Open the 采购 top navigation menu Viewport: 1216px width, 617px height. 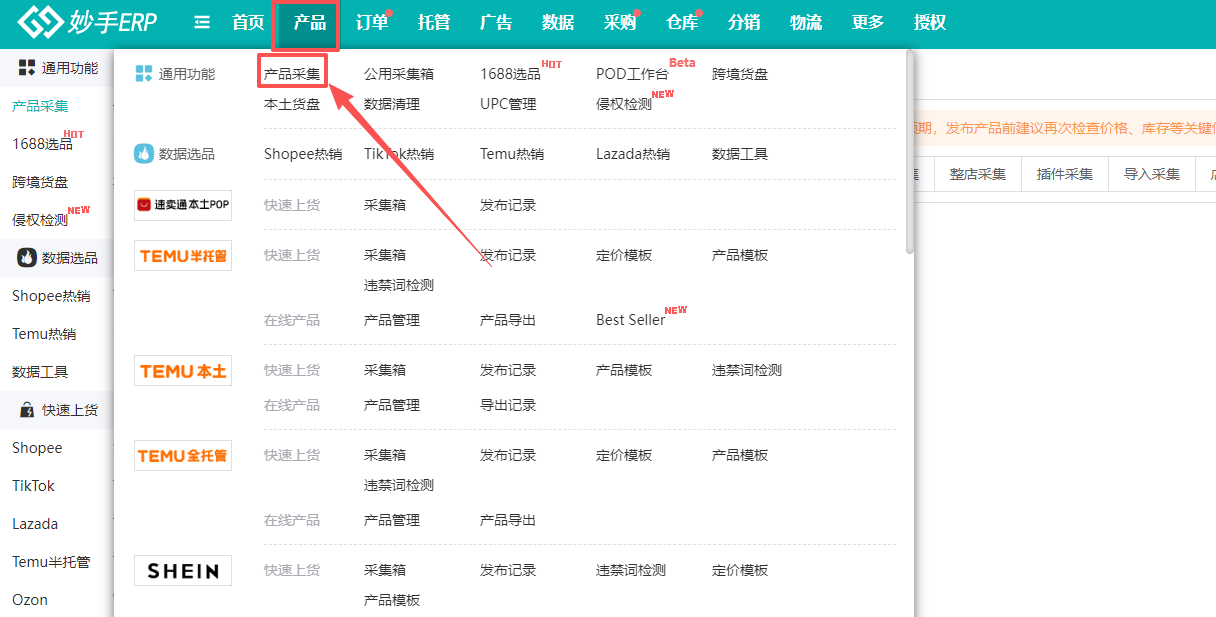(x=620, y=23)
